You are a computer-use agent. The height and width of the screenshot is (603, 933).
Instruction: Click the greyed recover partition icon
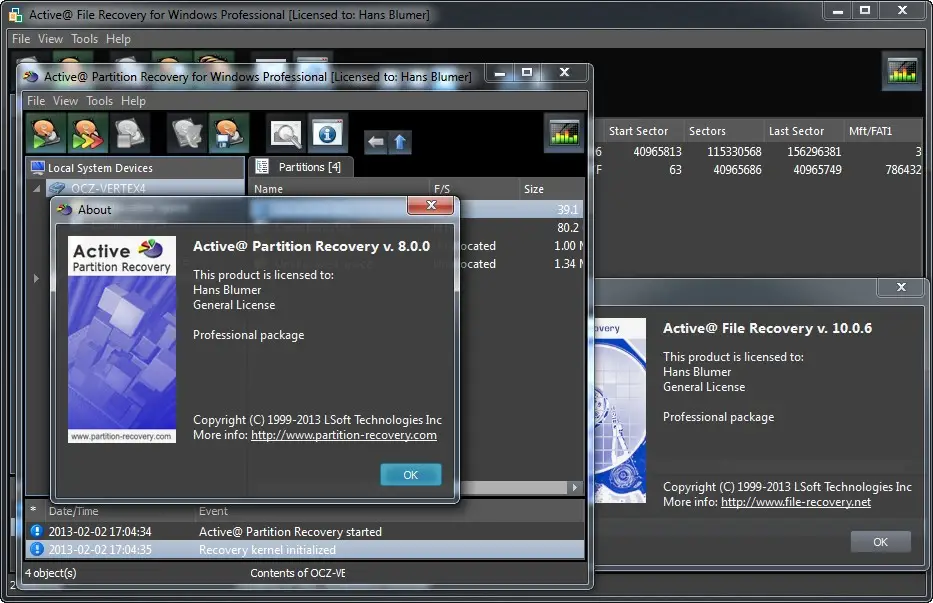click(187, 133)
